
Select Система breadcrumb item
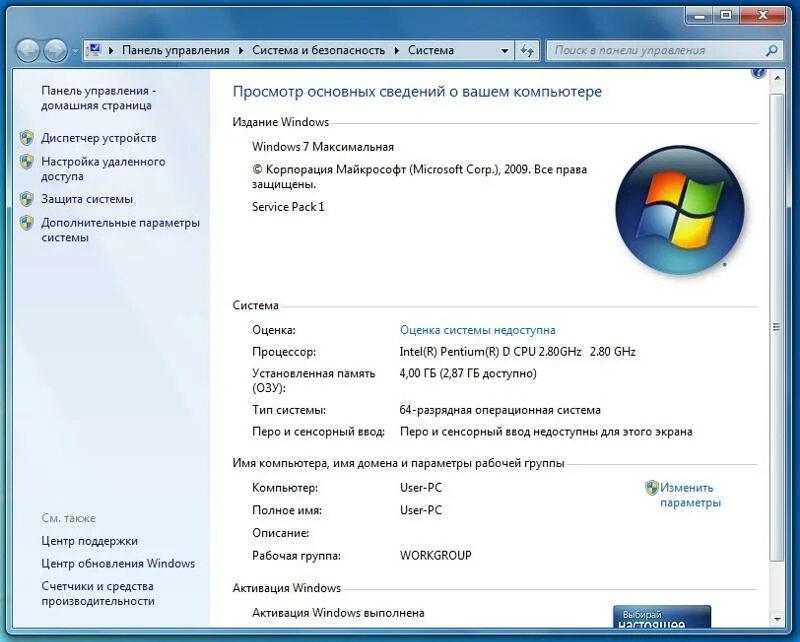click(431, 50)
